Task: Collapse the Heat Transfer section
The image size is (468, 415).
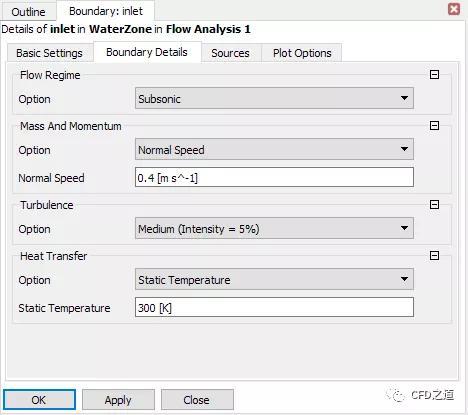Action: 434,256
